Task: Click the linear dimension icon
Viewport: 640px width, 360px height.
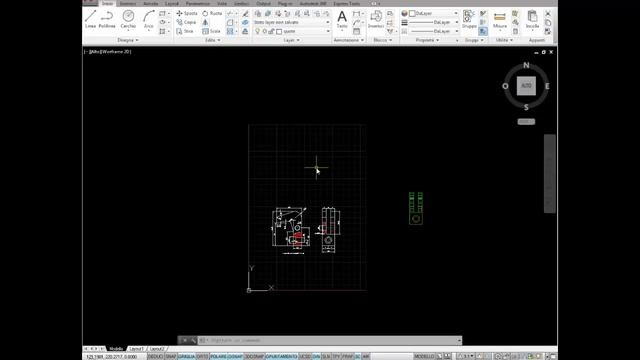Action: pos(356,13)
